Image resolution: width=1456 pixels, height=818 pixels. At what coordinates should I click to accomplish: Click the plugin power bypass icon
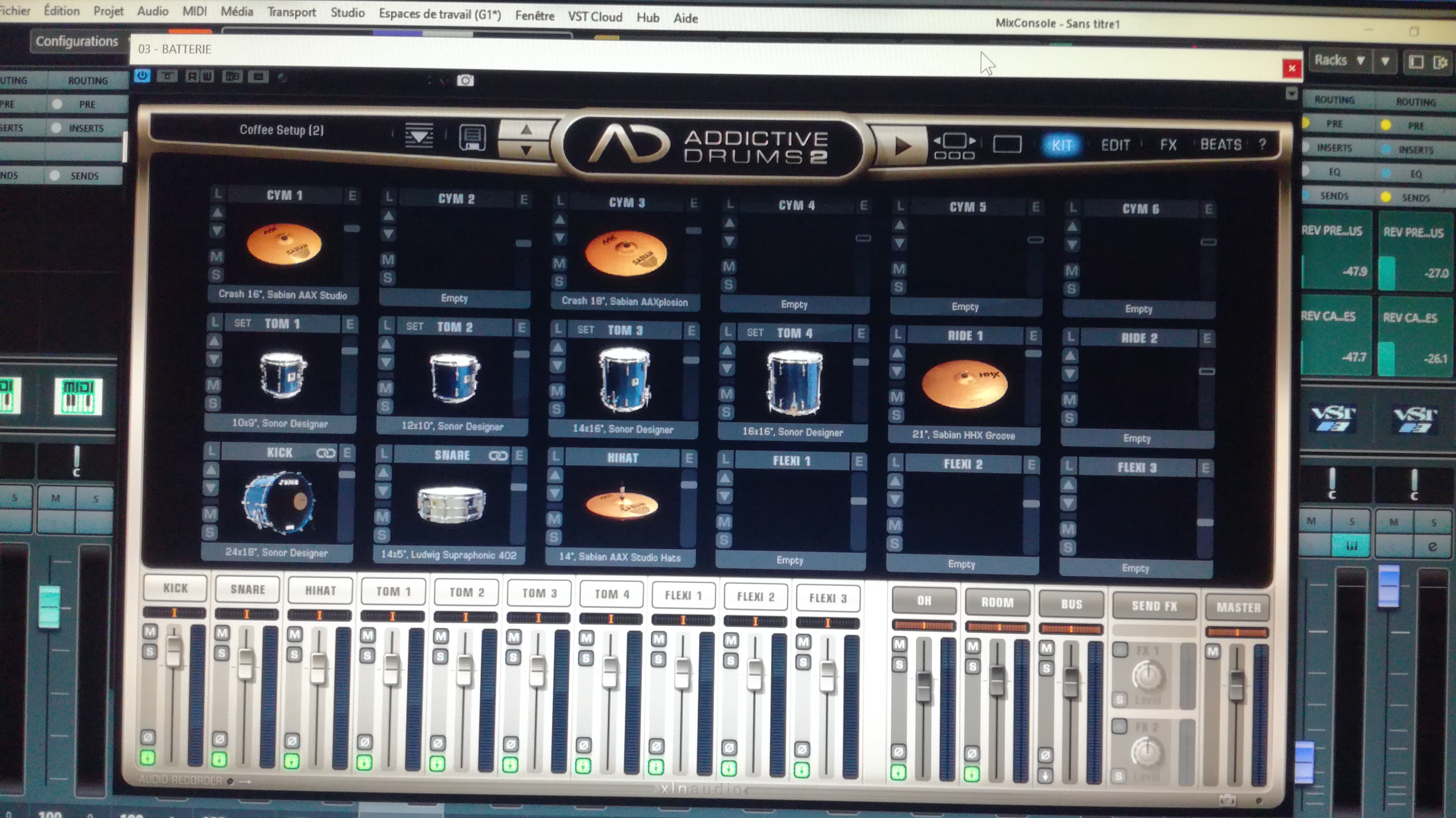pyautogui.click(x=142, y=75)
